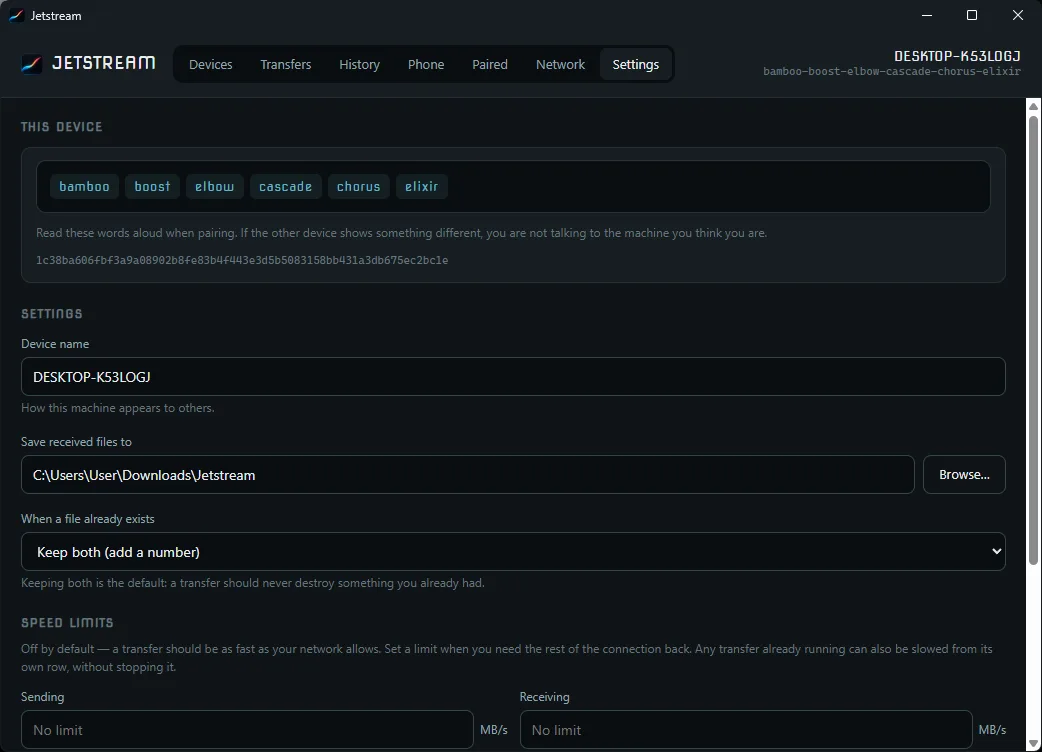Click the 'bamboo' pairing word chip
1042x752 pixels.
tap(84, 187)
